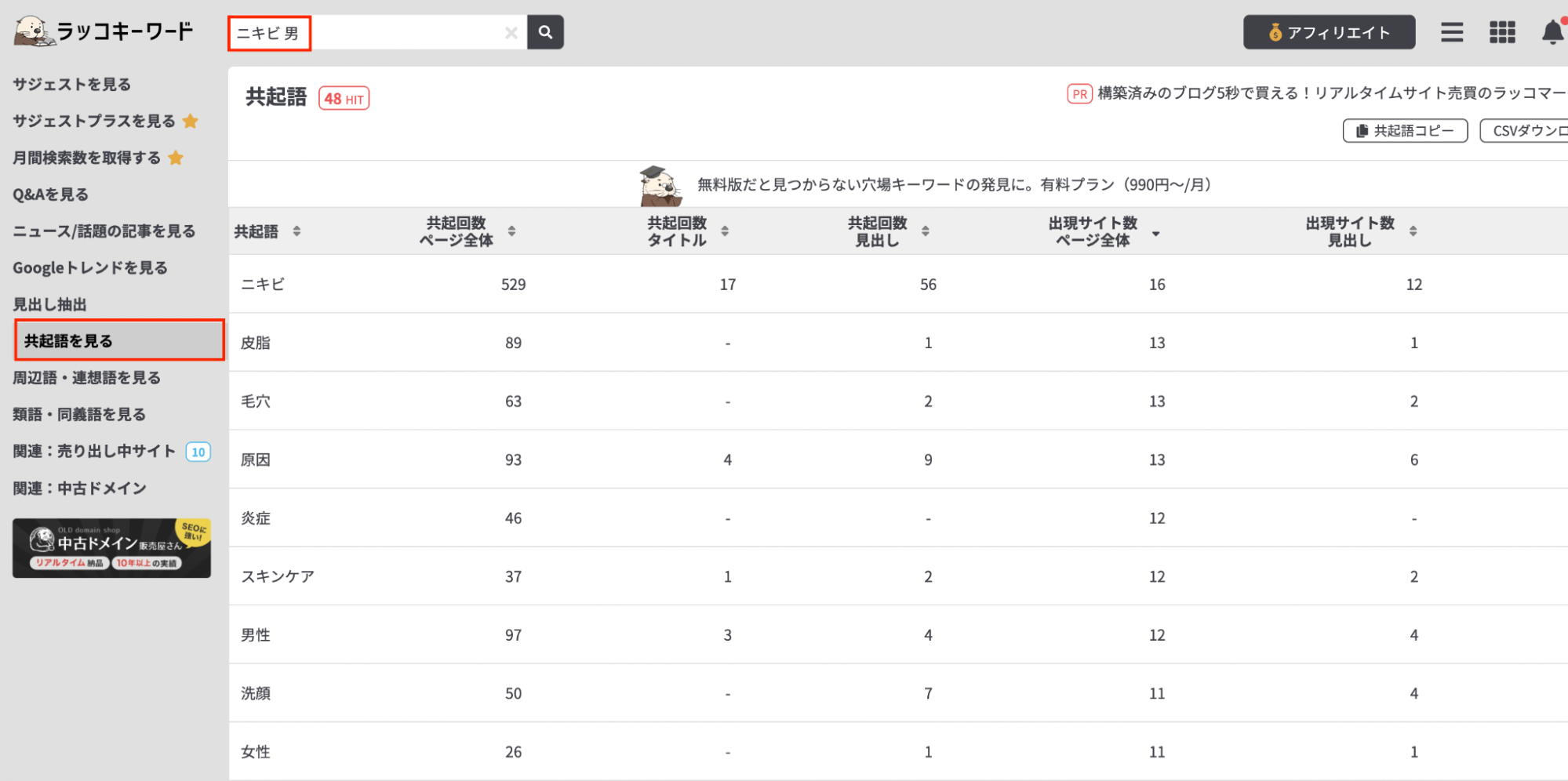
Task: Click the value 529 in ニキビ row
Action: click(x=514, y=285)
